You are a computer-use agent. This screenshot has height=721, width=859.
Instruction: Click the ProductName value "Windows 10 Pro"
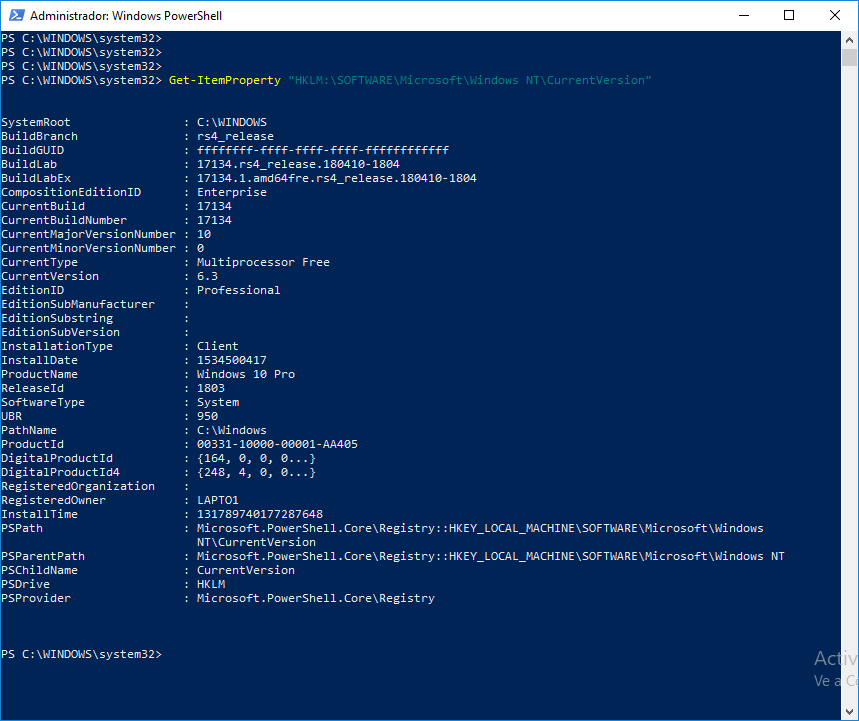pos(245,374)
